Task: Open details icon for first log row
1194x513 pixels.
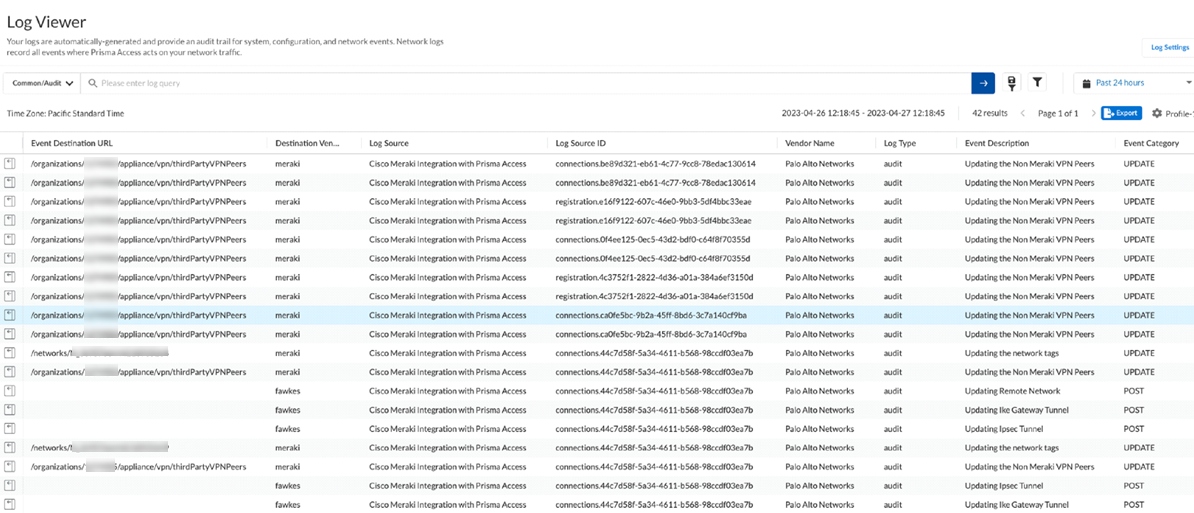Action: 10,163
